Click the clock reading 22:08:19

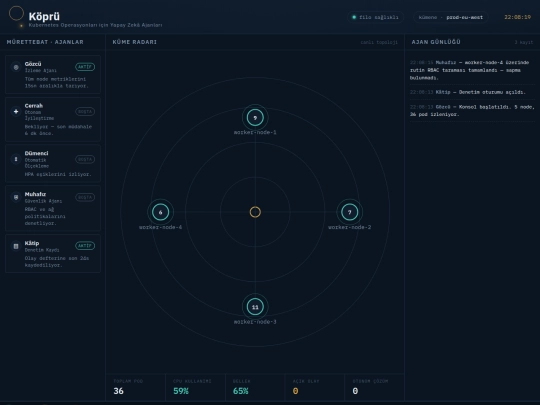(518, 17)
